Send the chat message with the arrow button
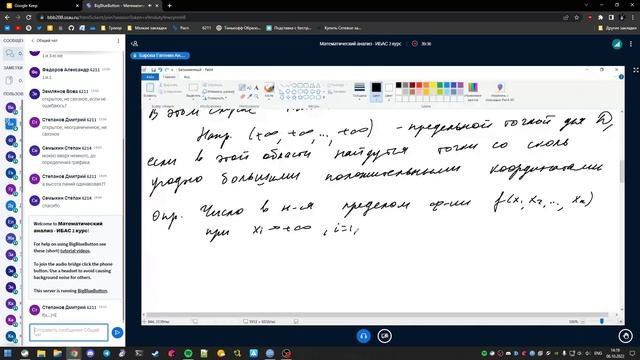The width and height of the screenshot is (640, 360). coord(117,333)
